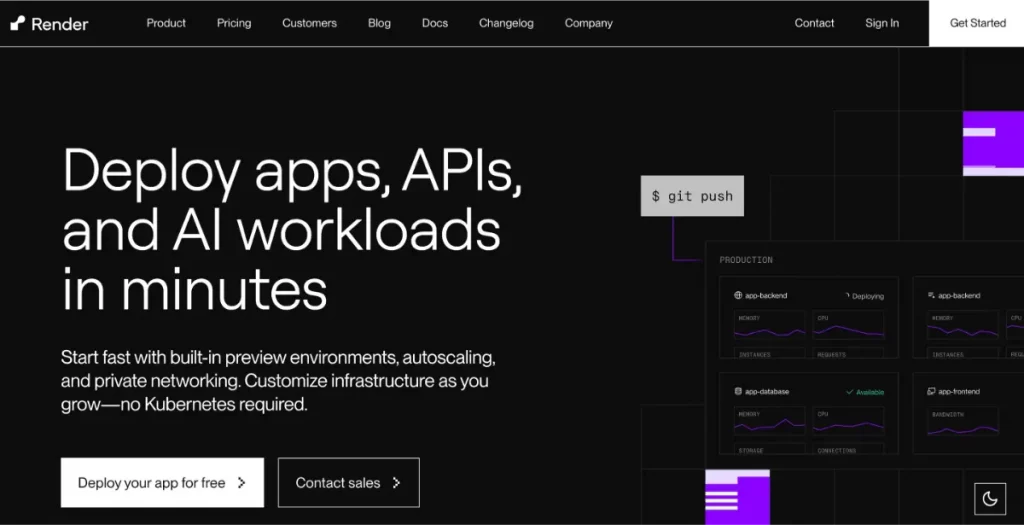Expand the Company navigation menu
The height and width of the screenshot is (525, 1024).
click(x=588, y=23)
